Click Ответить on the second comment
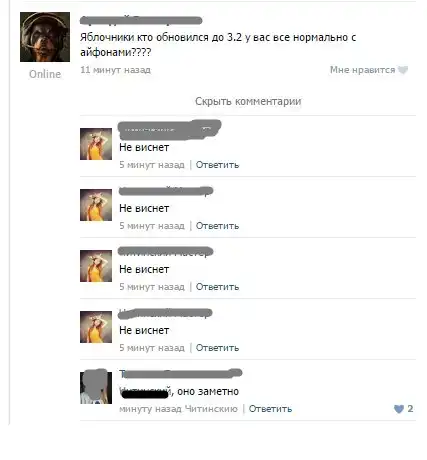The width and height of the screenshot is (427, 460). pyautogui.click(x=217, y=226)
